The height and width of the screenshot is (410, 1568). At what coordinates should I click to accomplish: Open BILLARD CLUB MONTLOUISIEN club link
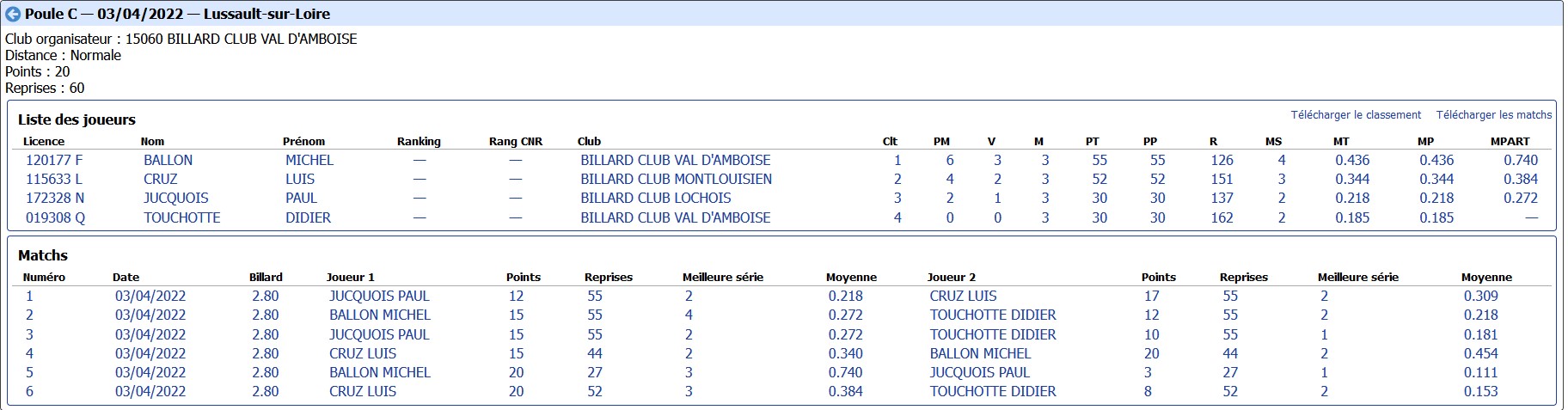[676, 180]
